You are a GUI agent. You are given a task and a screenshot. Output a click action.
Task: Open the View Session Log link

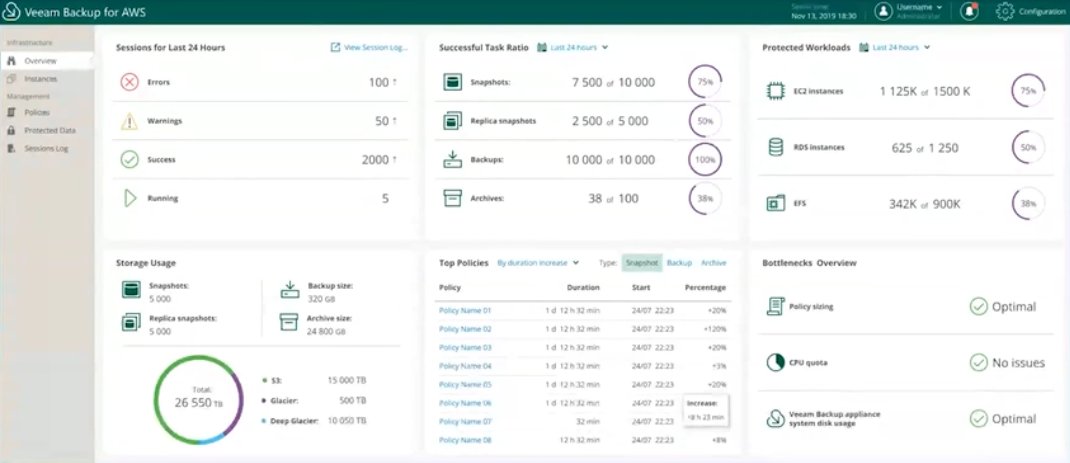(x=369, y=48)
